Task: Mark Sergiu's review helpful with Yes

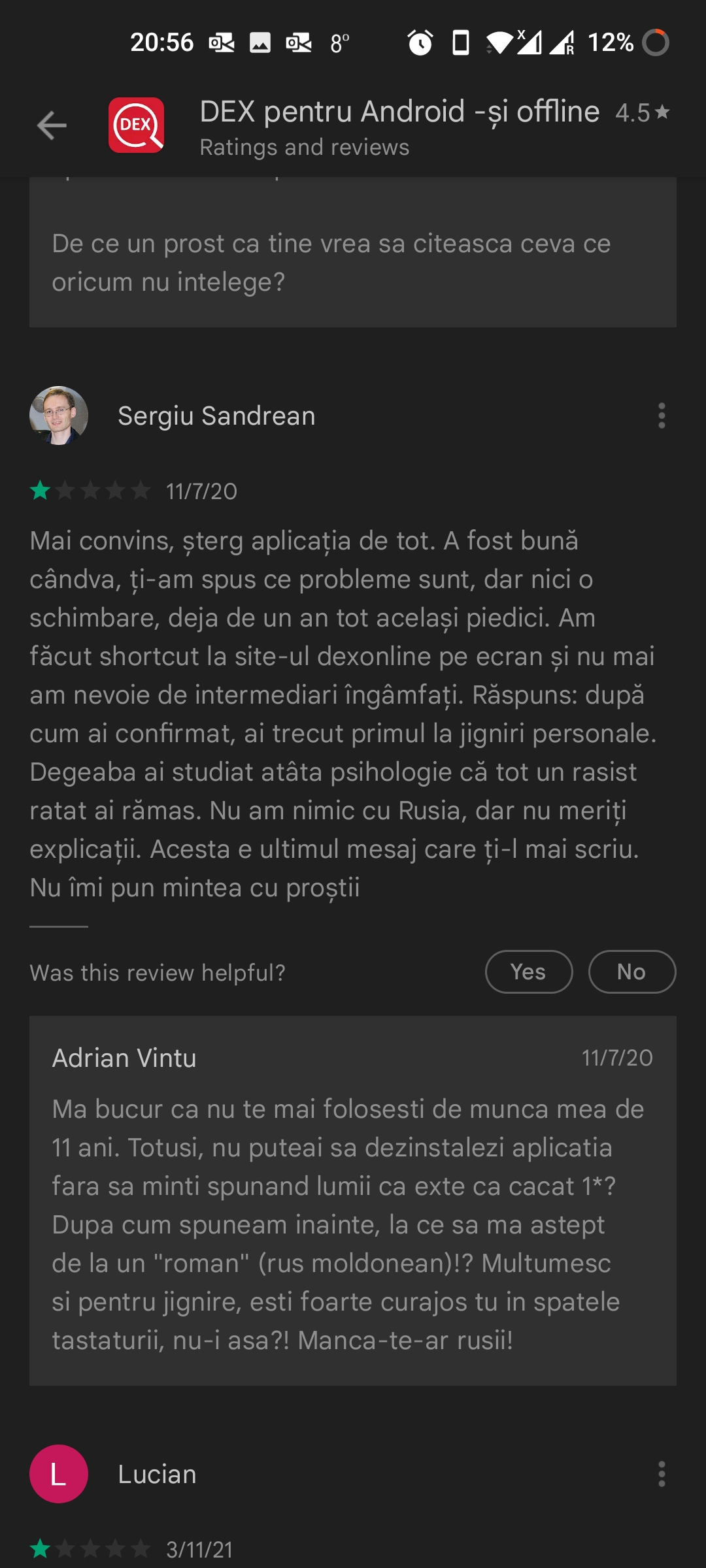Action: 529,972
